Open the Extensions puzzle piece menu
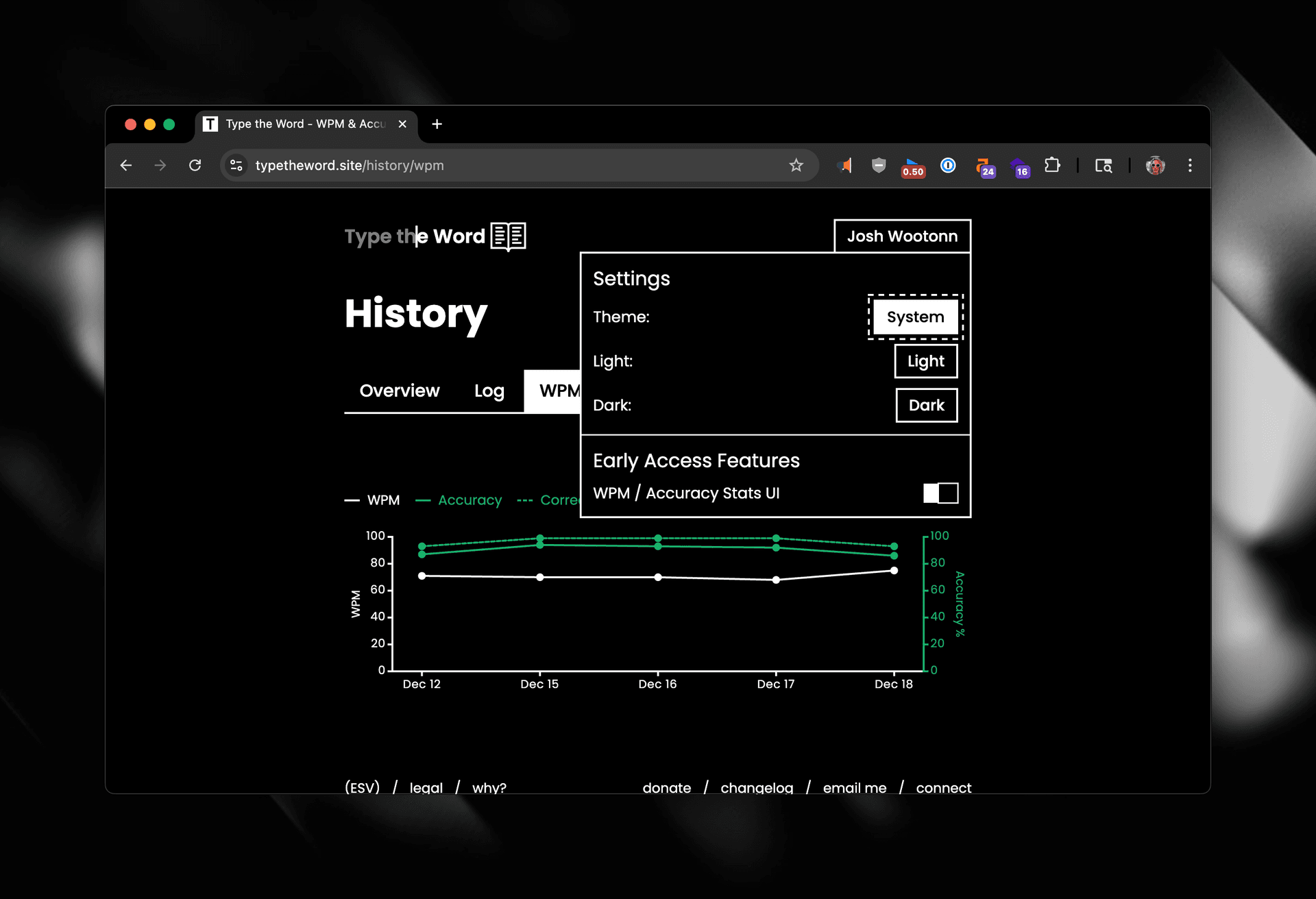The height and width of the screenshot is (899, 1316). coord(1052,165)
